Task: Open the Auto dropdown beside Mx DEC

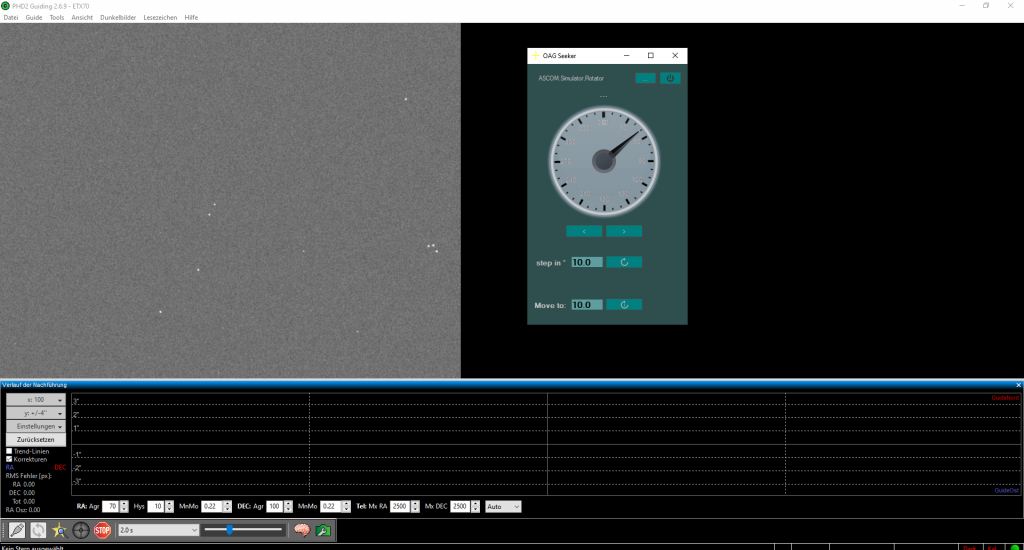Action: pyautogui.click(x=503, y=507)
